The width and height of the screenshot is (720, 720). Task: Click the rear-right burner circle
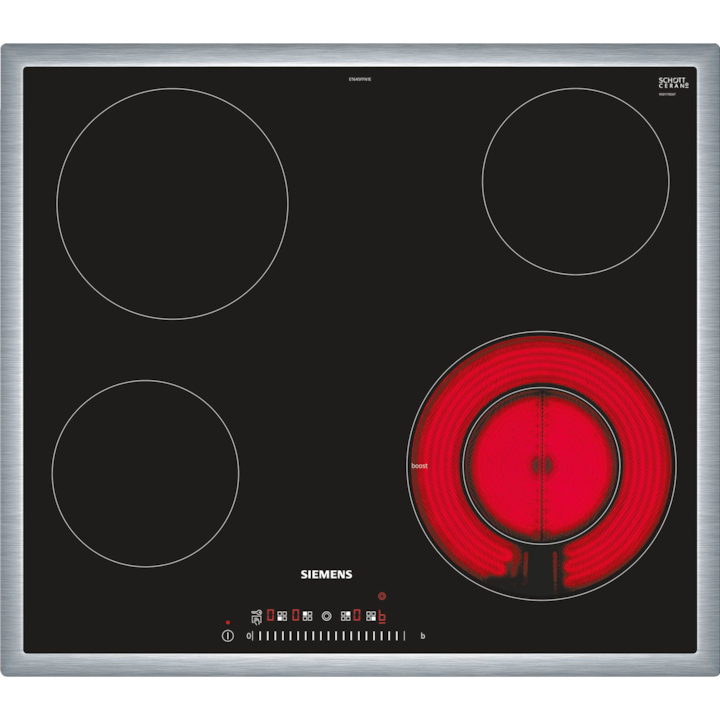tap(575, 181)
